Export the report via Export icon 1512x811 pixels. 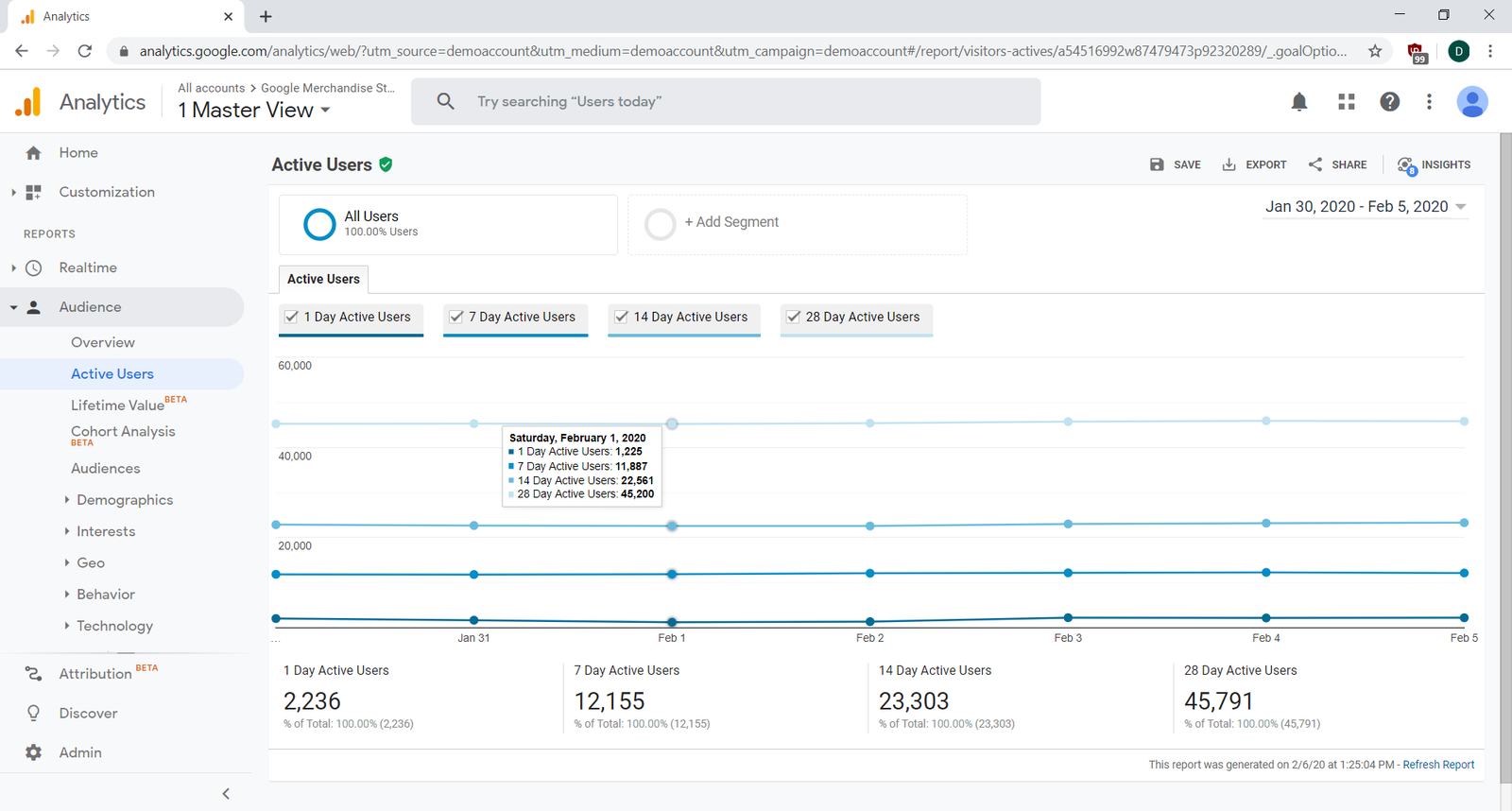point(1229,164)
